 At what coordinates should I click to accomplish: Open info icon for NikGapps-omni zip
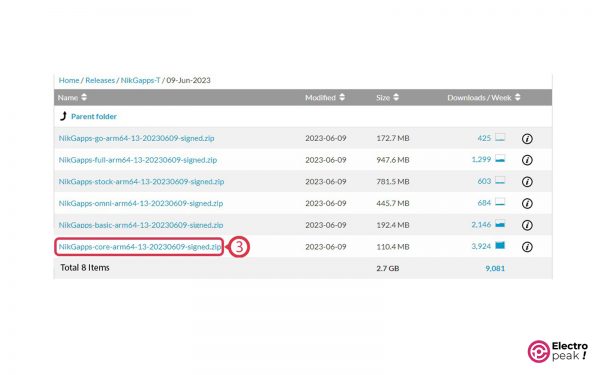527,204
